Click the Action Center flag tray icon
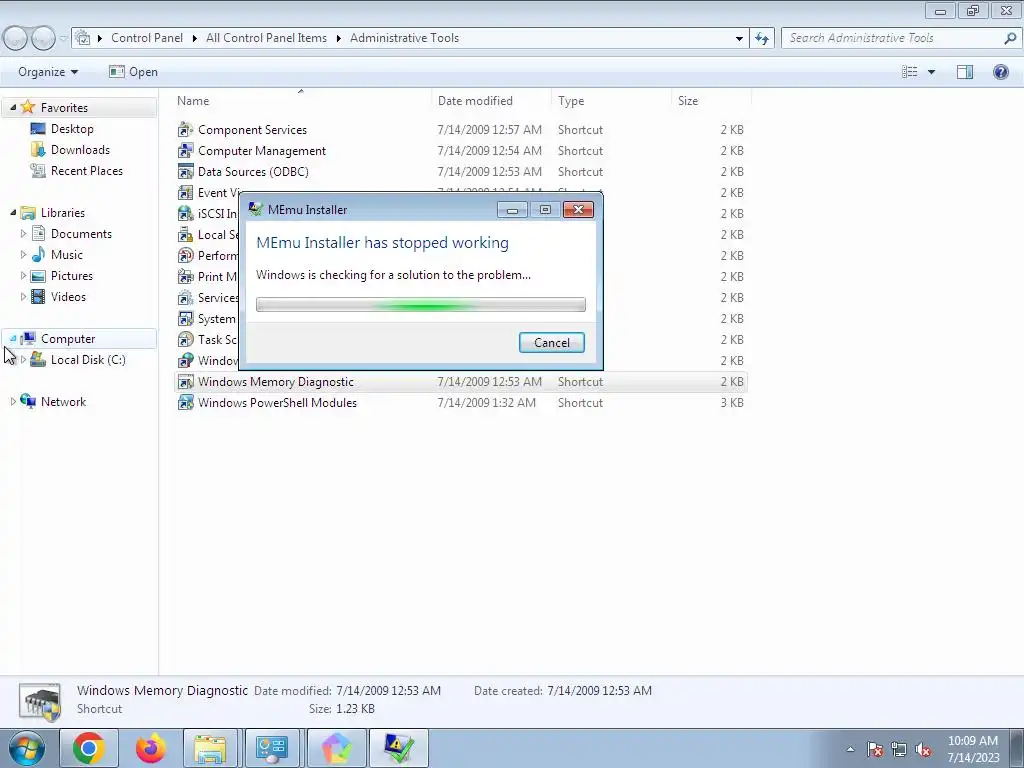Screen dimensions: 1024x768 [875, 749]
